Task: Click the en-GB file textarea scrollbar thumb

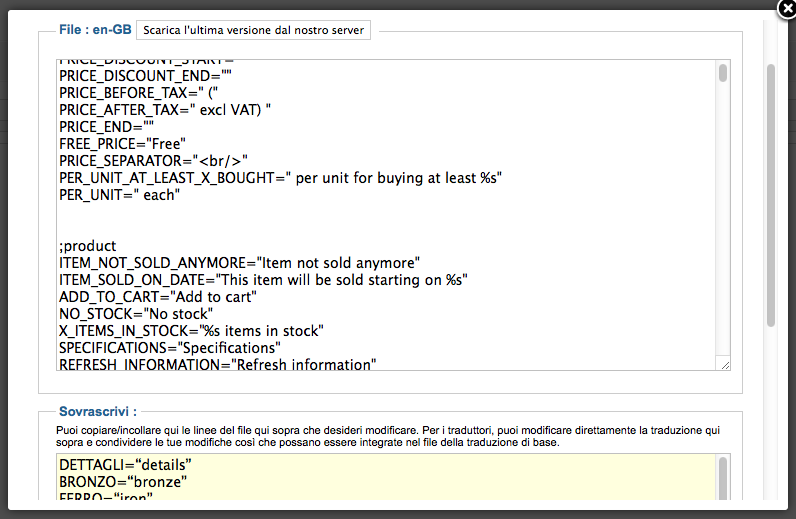Action: click(x=723, y=73)
